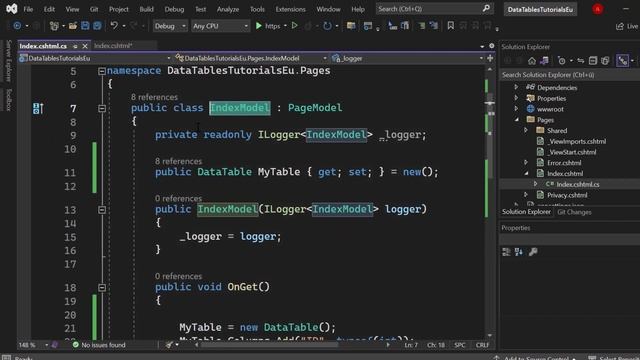The height and width of the screenshot is (360, 640).
Task: Click the red account avatar icon
Action: point(598,9)
